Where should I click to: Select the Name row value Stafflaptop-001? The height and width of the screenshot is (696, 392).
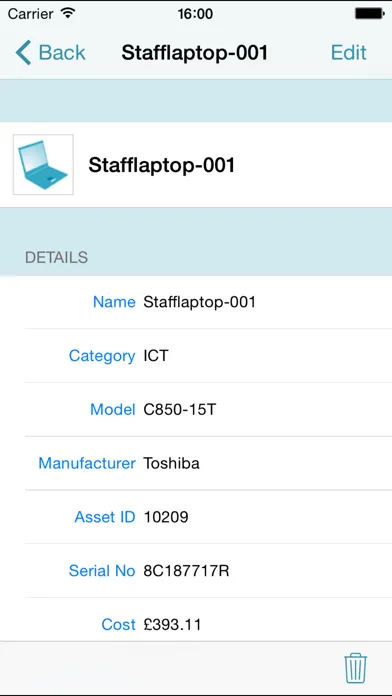[200, 302]
